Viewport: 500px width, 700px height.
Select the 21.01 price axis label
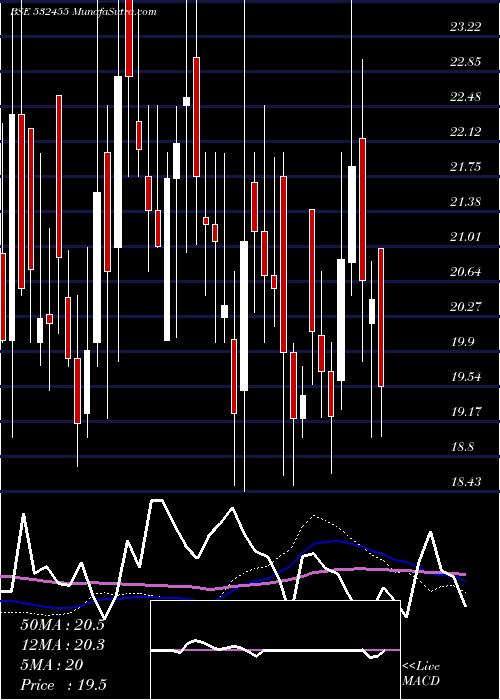[466, 236]
